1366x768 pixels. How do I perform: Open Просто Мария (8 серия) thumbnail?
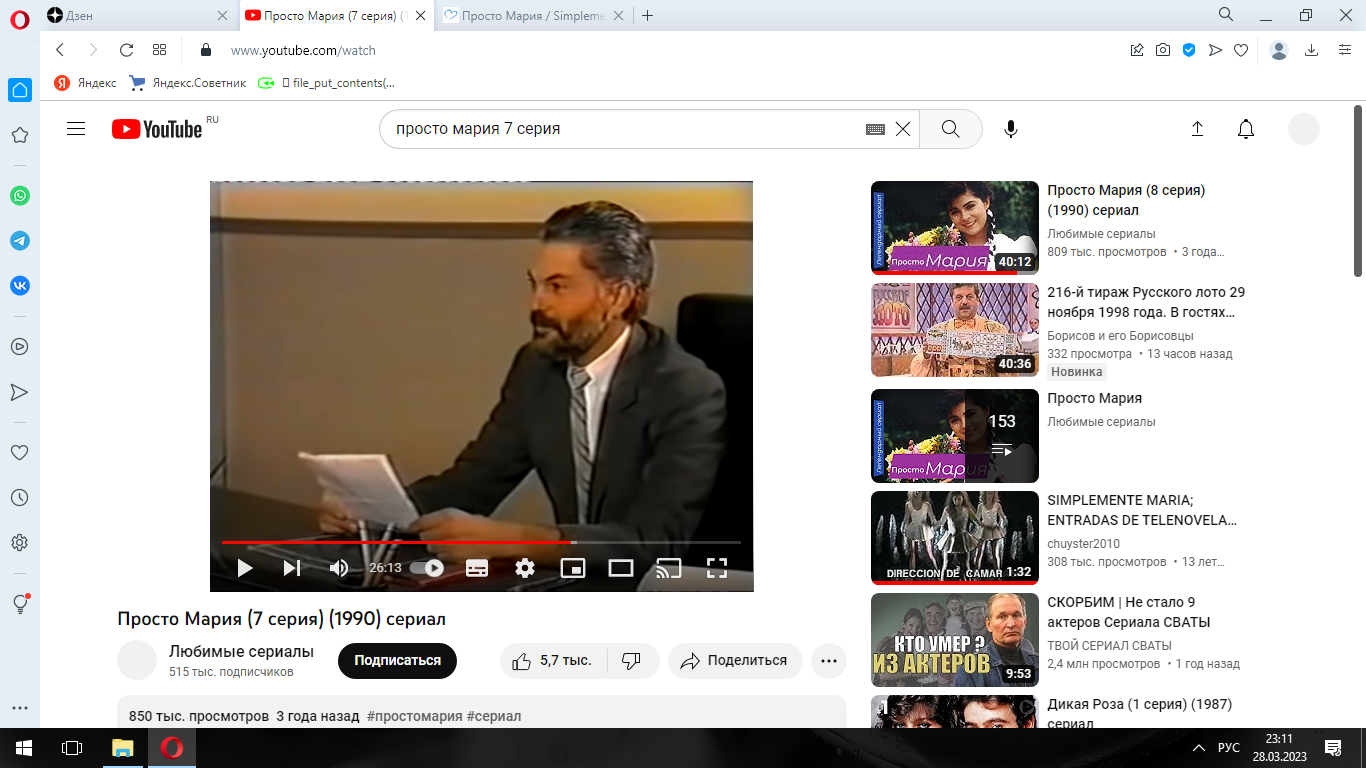(955, 228)
